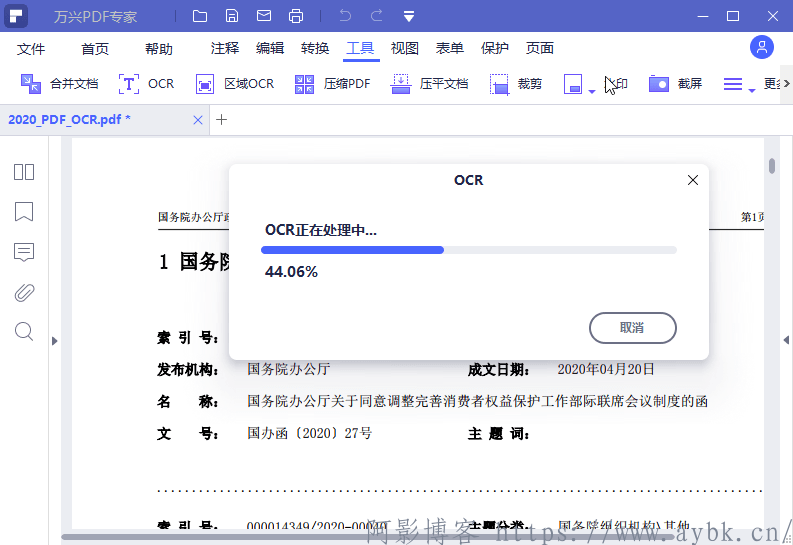This screenshot has height=545, width=793.
Task: Undo the last action
Action: point(345,16)
